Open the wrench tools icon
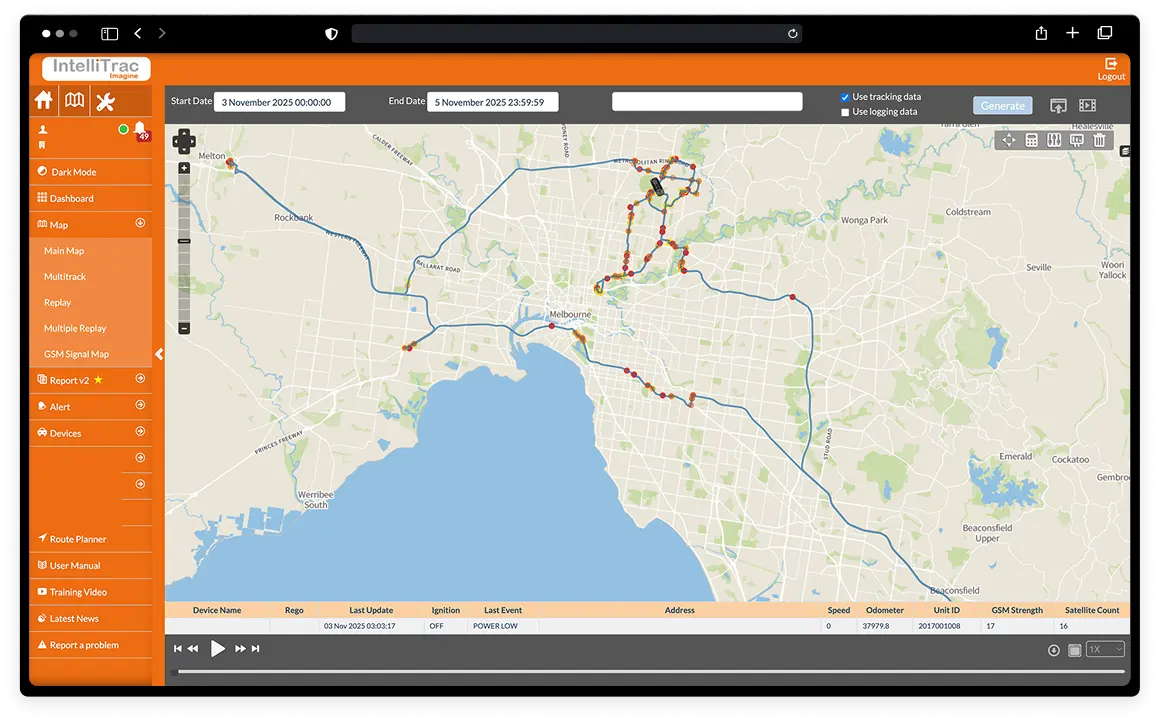 tap(105, 101)
